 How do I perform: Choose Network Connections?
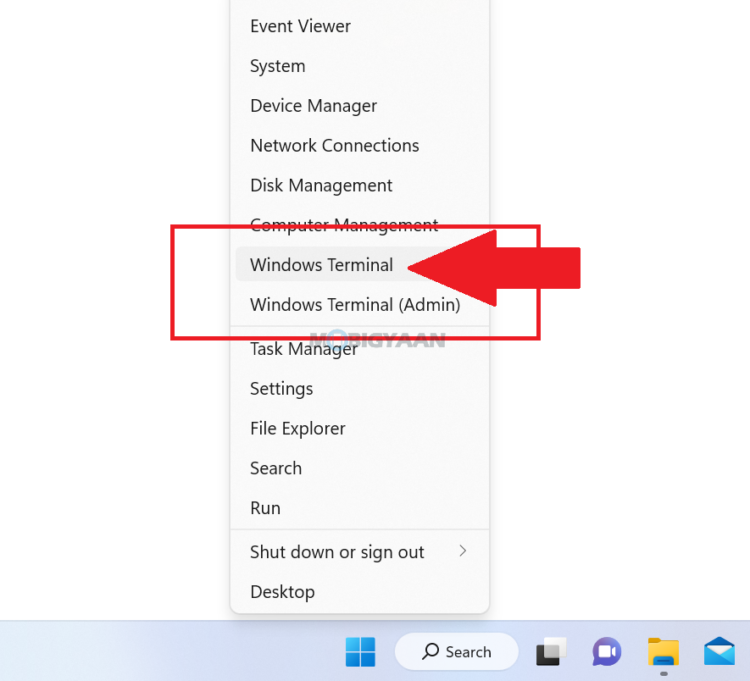tap(360, 145)
